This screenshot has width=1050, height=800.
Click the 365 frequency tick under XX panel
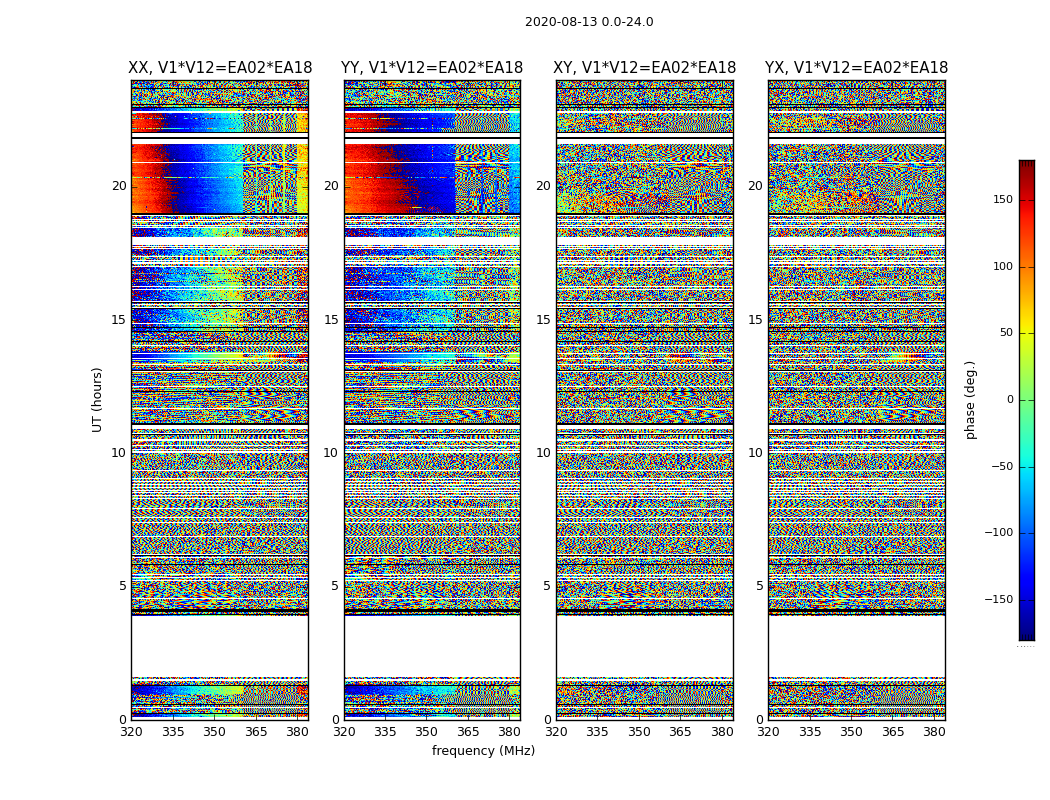(x=256, y=732)
